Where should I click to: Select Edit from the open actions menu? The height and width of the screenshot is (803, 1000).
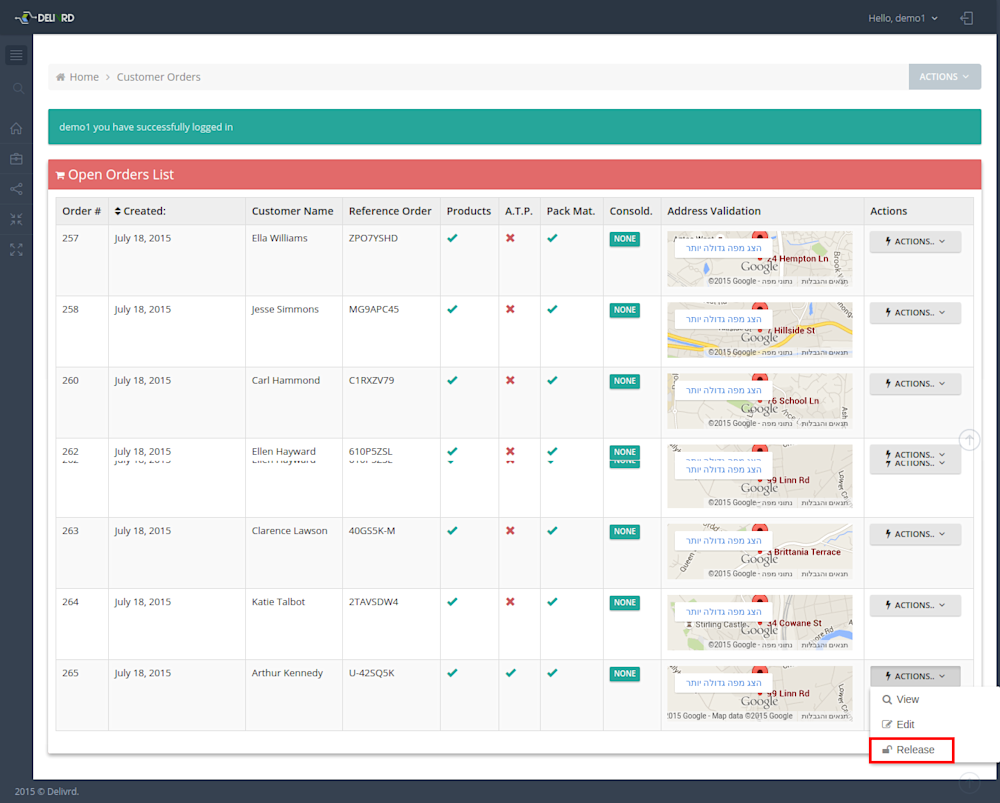(x=901, y=724)
